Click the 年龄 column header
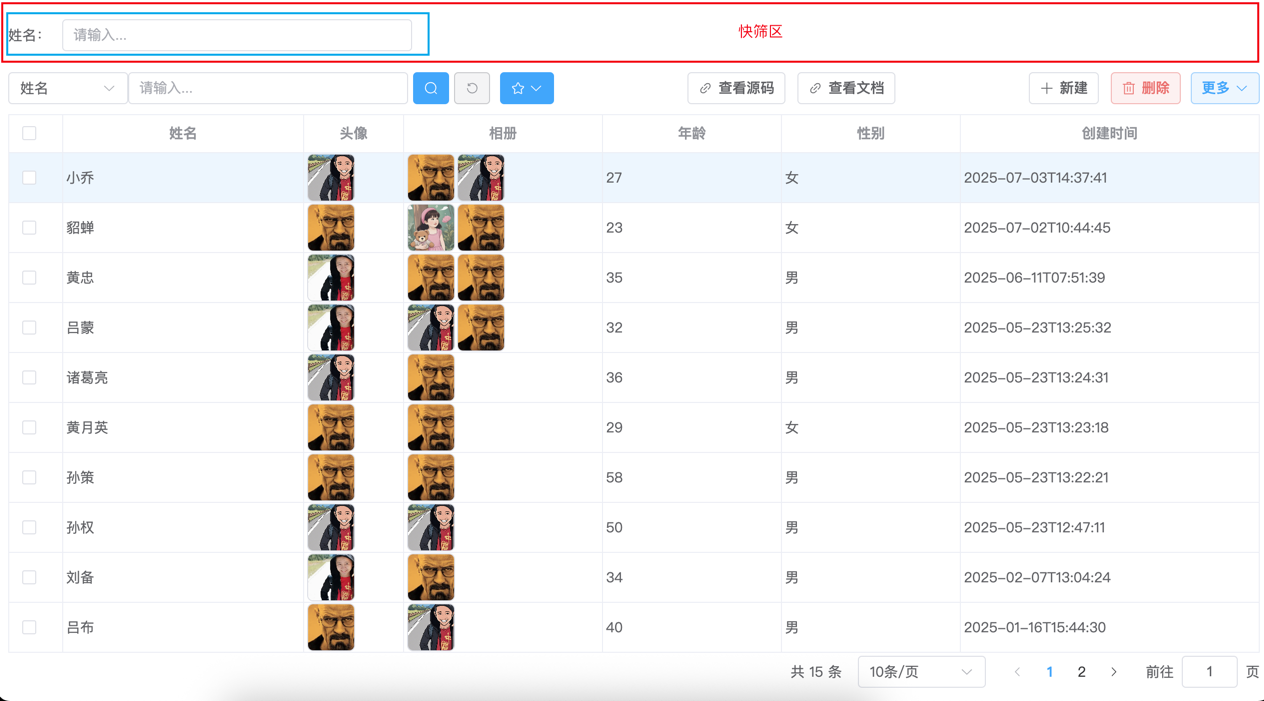The image size is (1264, 701). point(691,133)
